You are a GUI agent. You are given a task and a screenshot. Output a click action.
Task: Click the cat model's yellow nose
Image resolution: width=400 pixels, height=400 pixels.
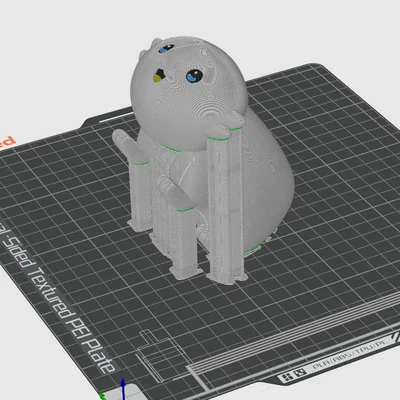coord(157,78)
